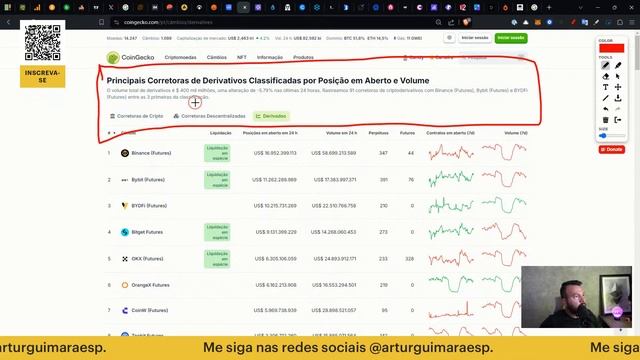Switch to Corretoras de Cripto tab
Viewport: 640px width, 360px height.
pyautogui.click(x=137, y=116)
